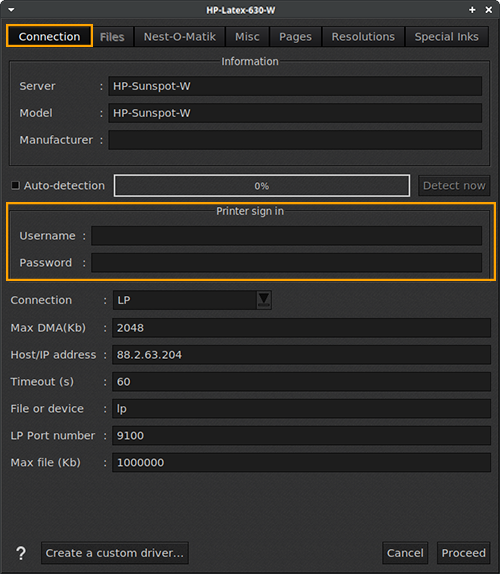Click Create a custom driver button

115,553
